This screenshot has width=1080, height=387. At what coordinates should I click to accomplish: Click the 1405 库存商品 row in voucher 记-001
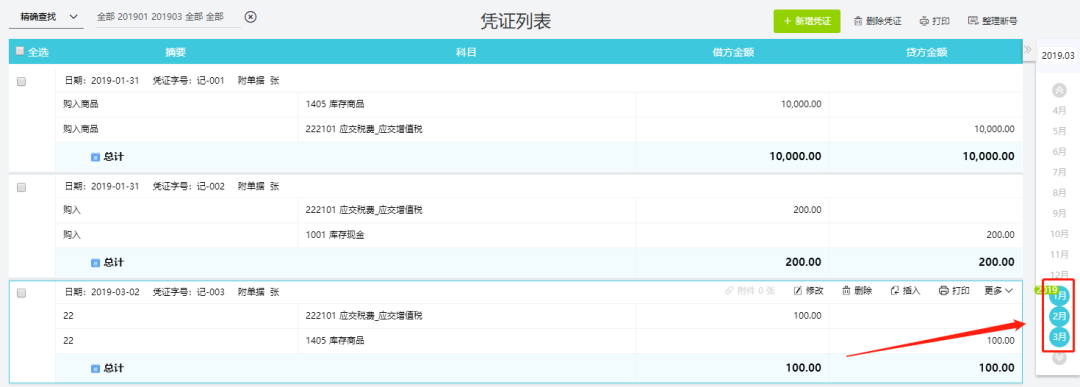[x=538, y=104]
